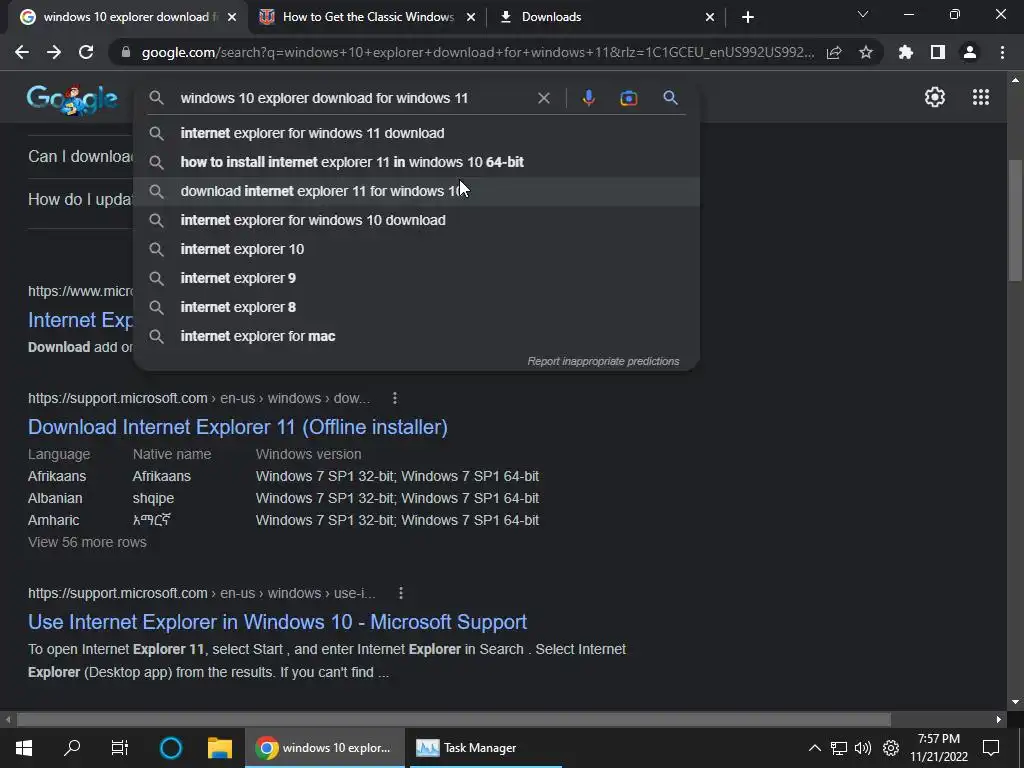Open Windows taskbar search
The image size is (1024, 768).
[72, 748]
